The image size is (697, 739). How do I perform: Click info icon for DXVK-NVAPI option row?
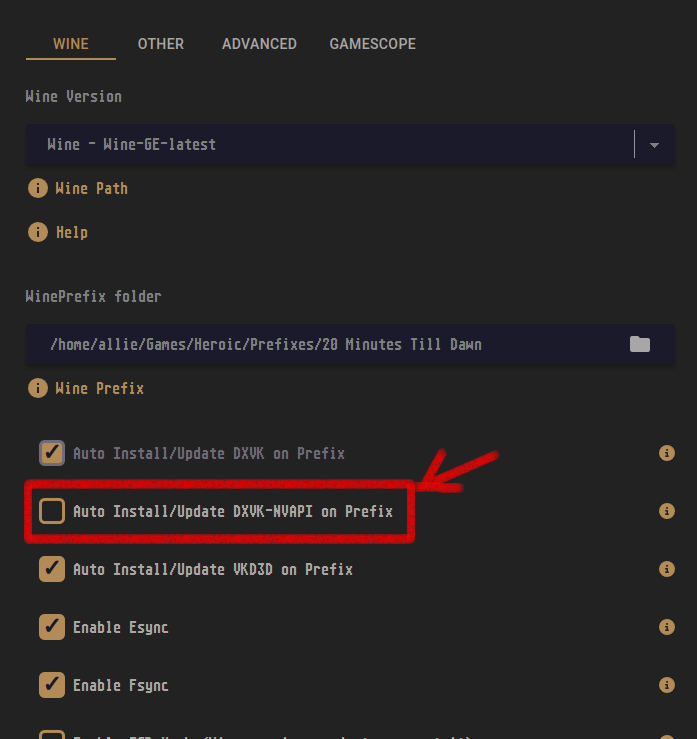(667, 511)
